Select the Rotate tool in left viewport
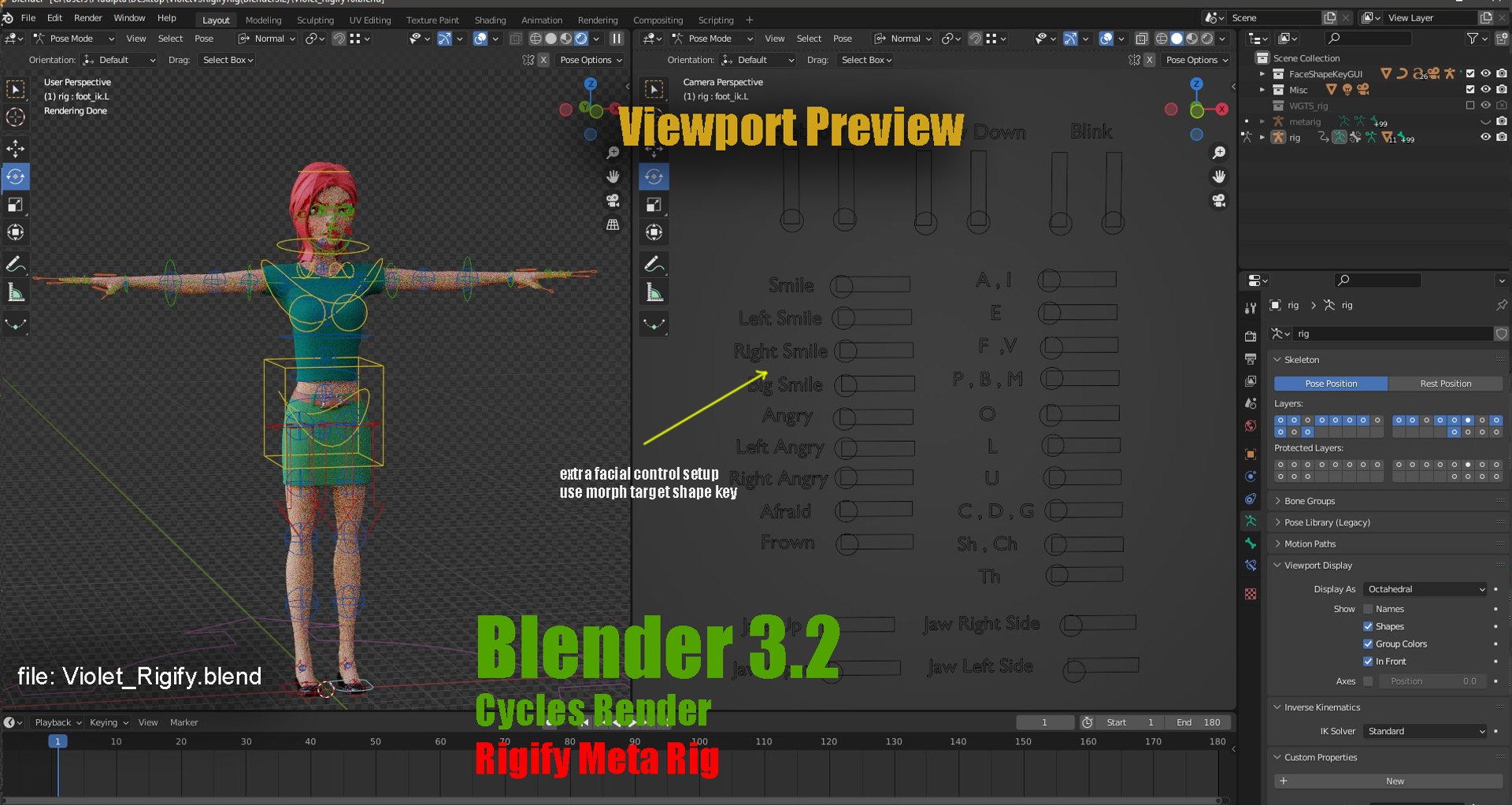 (x=16, y=176)
